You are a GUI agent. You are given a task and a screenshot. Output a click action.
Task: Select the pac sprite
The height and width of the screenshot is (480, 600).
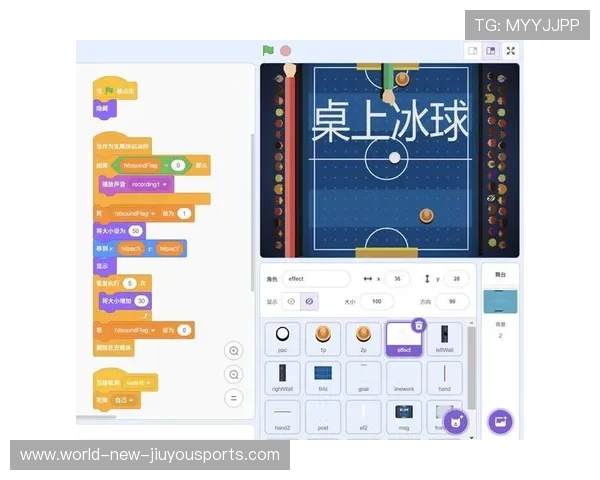tap(282, 339)
